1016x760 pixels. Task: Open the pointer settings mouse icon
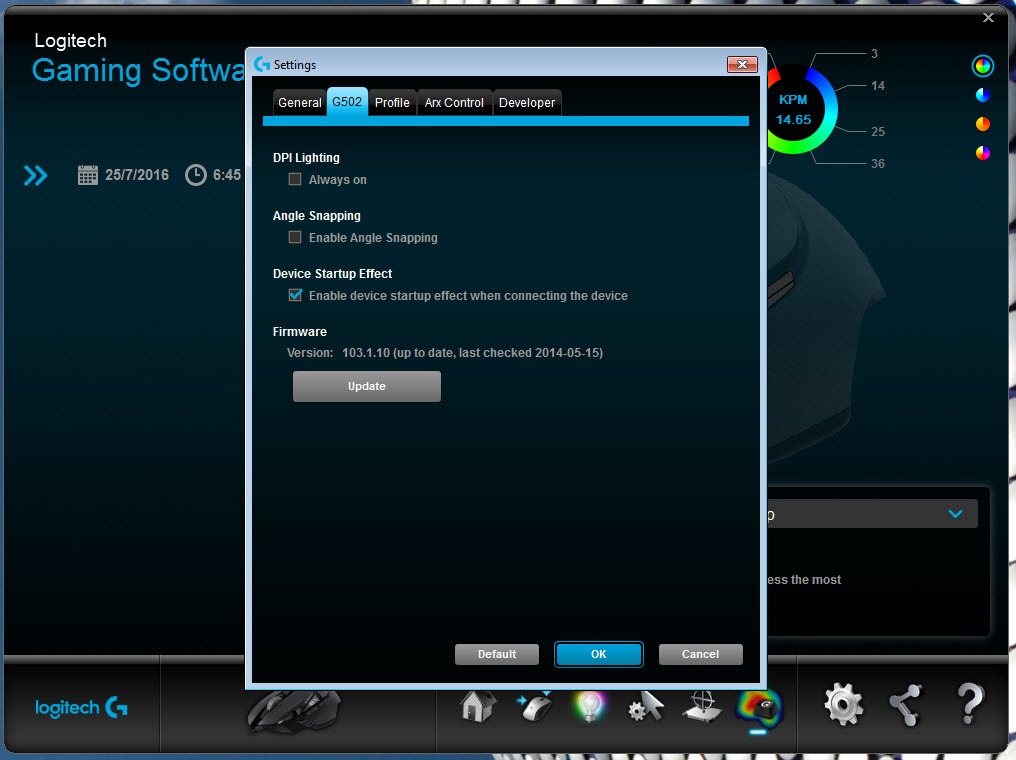coord(535,706)
